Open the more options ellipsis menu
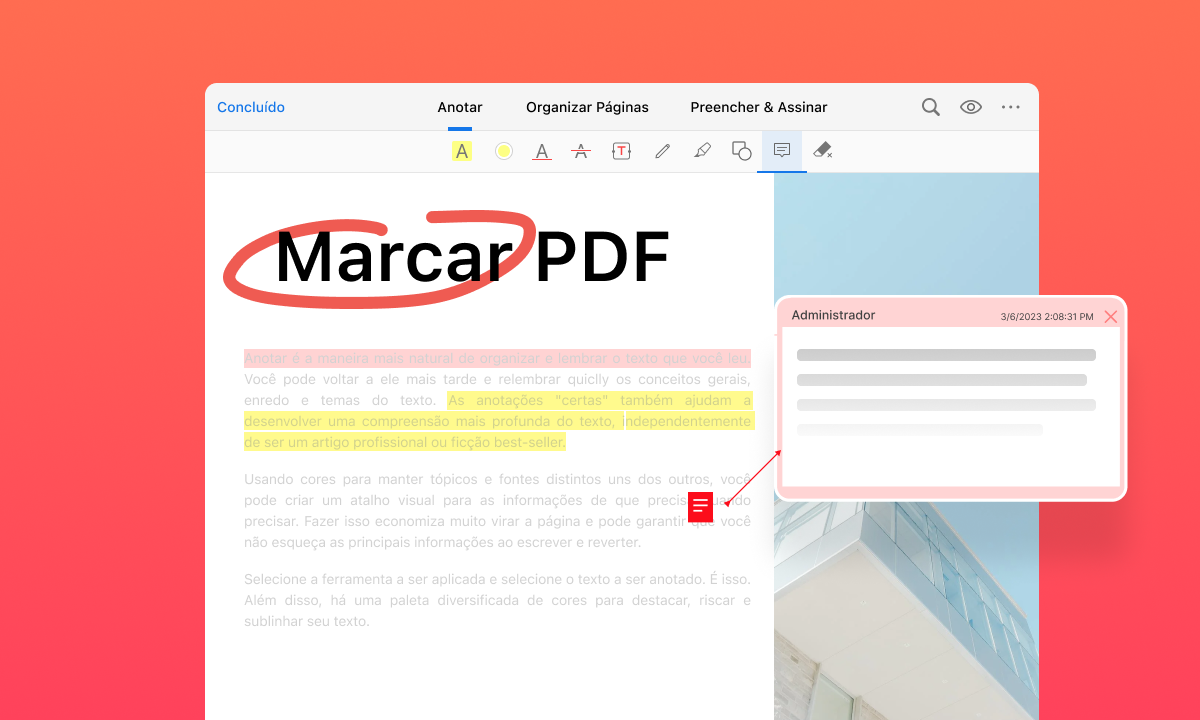This screenshot has height=720, width=1200. pyautogui.click(x=1010, y=107)
